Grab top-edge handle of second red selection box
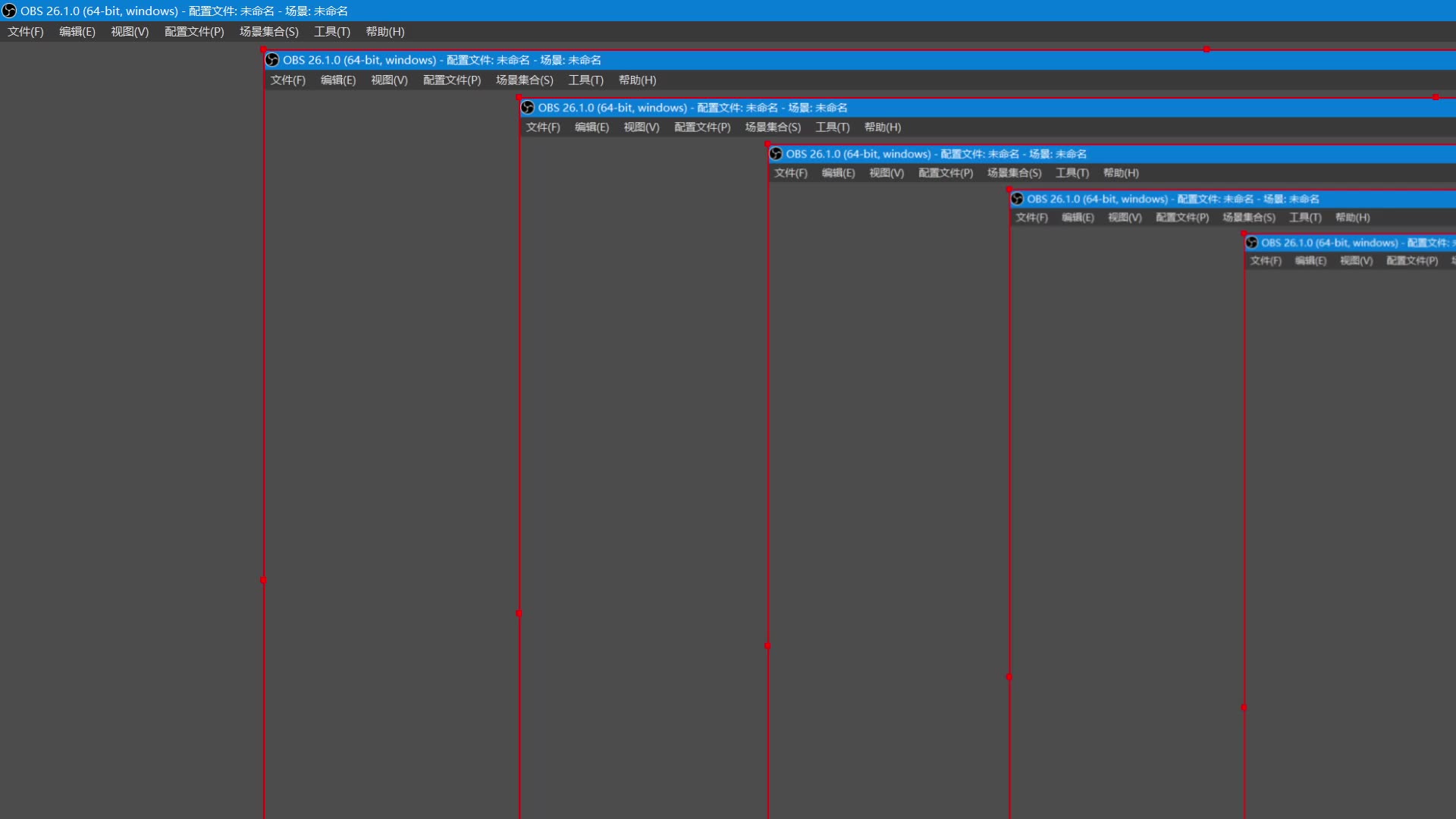 point(1436,97)
